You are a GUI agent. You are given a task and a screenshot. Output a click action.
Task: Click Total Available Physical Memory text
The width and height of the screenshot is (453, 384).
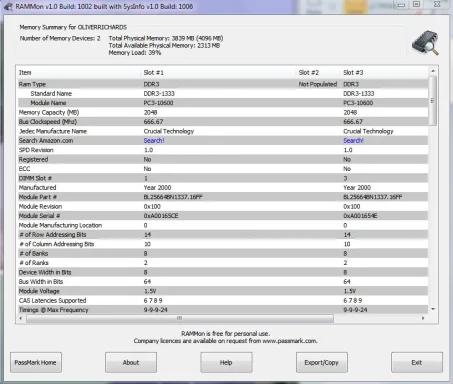[x=164, y=45]
